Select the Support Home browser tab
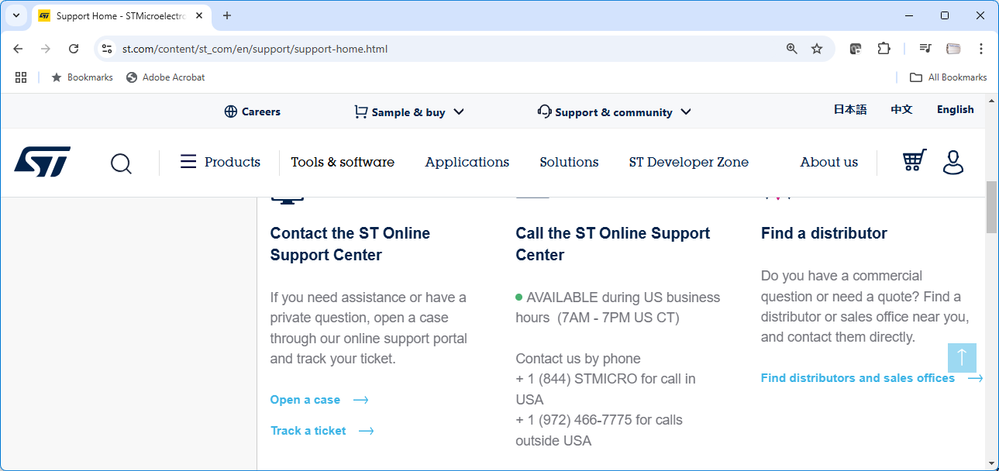 pos(121,15)
